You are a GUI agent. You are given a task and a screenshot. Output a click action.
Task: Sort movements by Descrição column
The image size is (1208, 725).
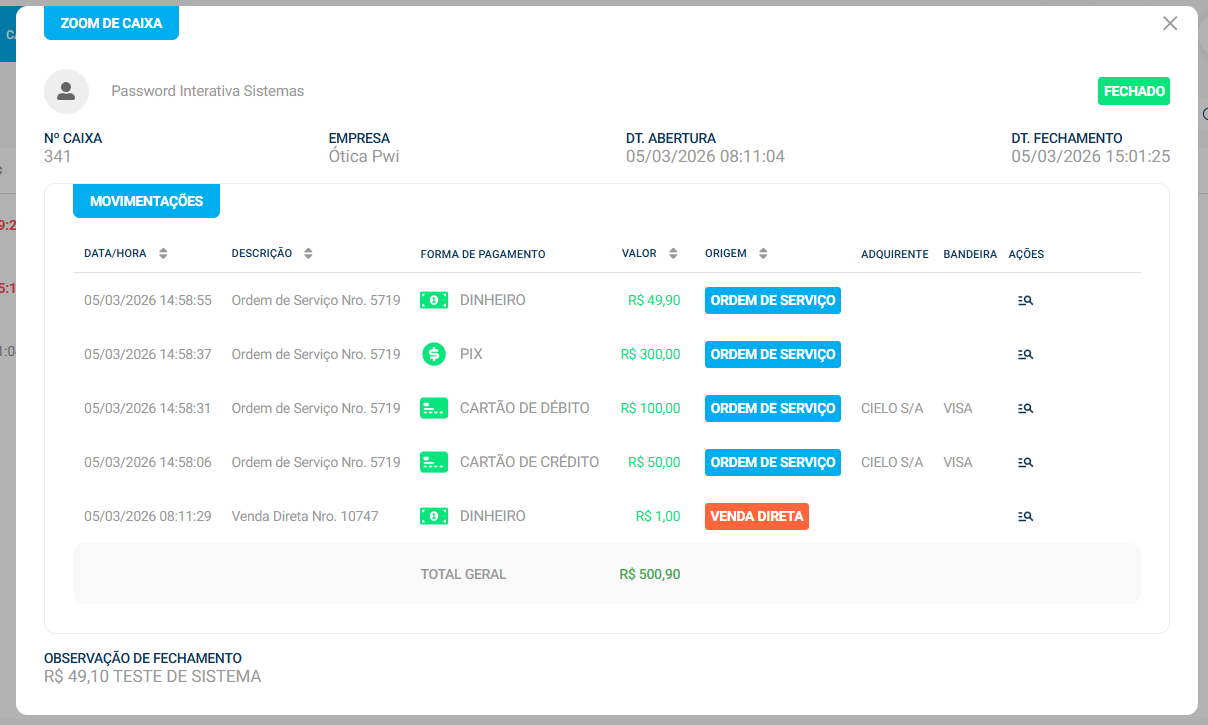(308, 254)
